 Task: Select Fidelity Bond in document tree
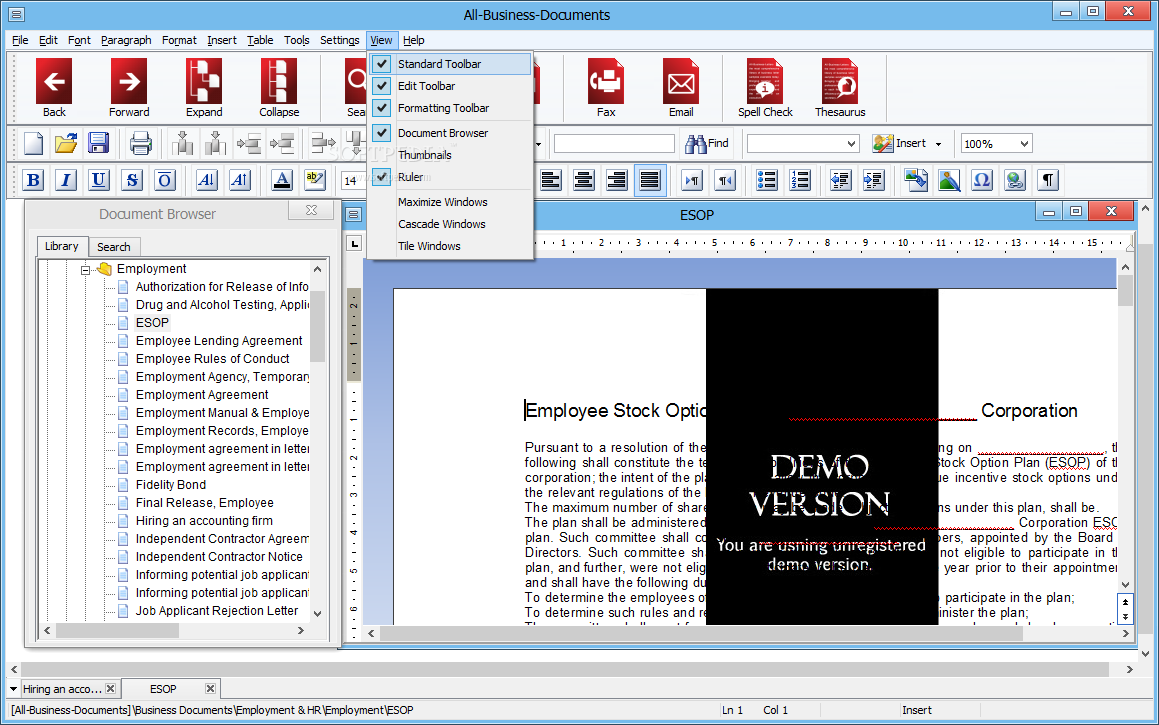tap(171, 485)
